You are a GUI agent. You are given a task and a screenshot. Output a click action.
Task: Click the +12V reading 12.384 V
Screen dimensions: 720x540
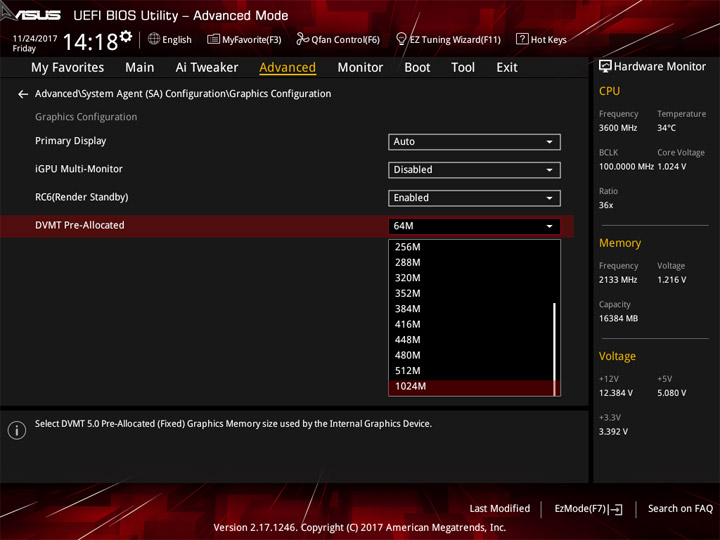click(616, 393)
